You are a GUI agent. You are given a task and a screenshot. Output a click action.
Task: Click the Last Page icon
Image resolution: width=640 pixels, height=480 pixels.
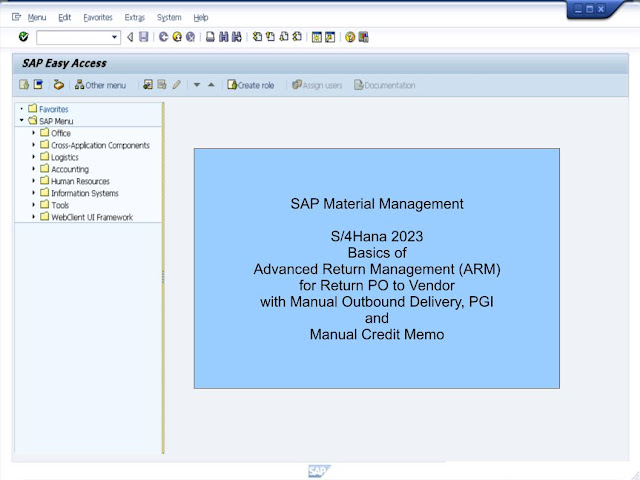[x=297, y=37]
